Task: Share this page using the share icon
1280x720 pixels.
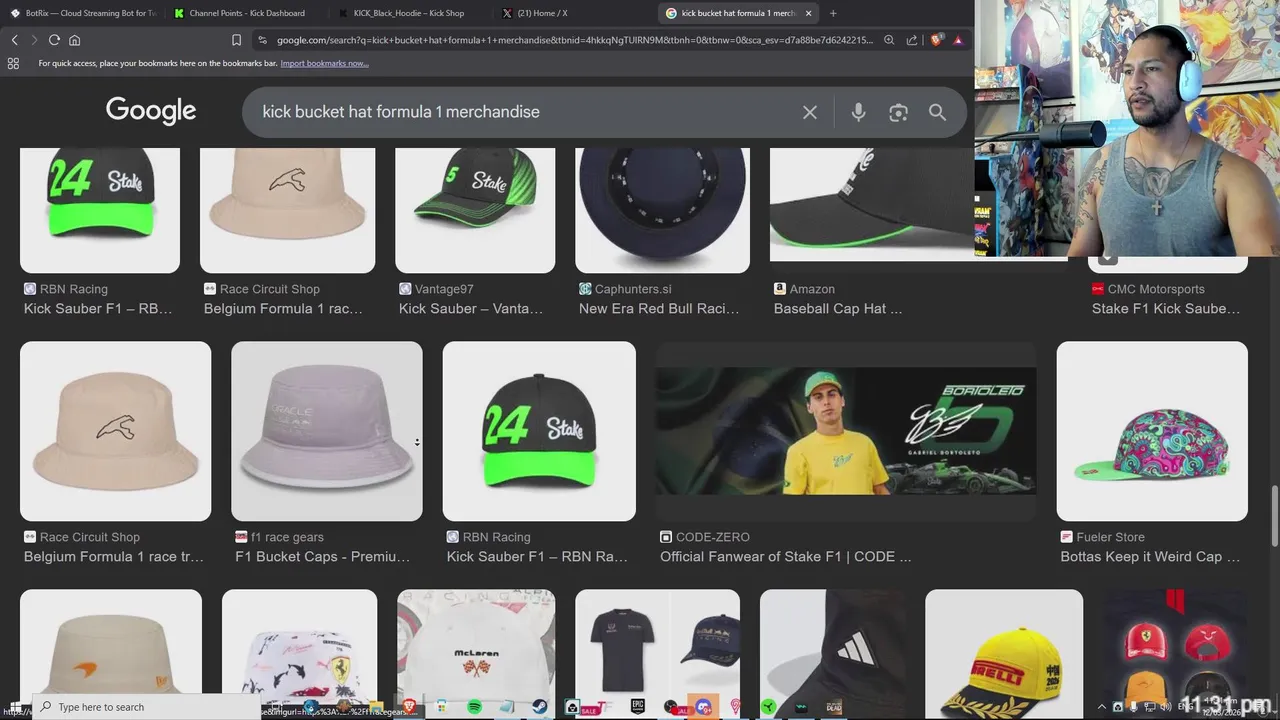Action: (x=912, y=40)
